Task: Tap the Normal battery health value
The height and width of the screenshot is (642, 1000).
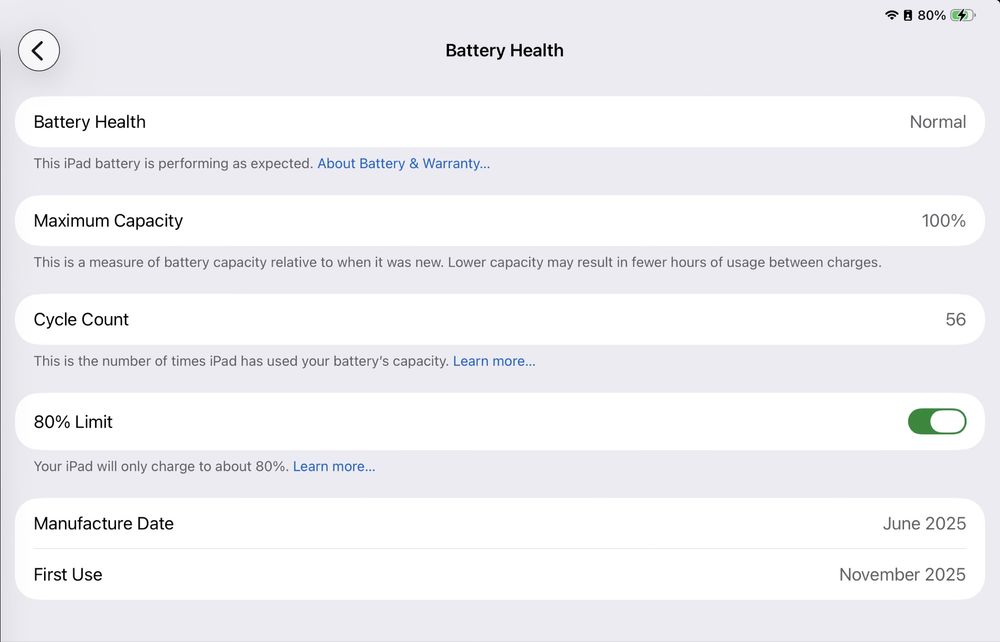Action: (x=937, y=122)
